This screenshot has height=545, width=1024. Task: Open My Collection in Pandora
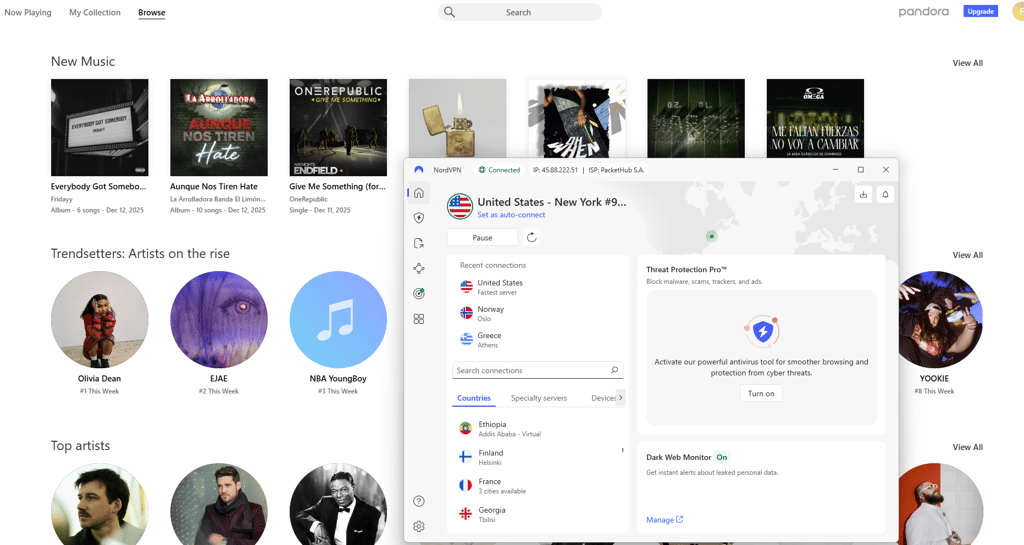click(95, 12)
